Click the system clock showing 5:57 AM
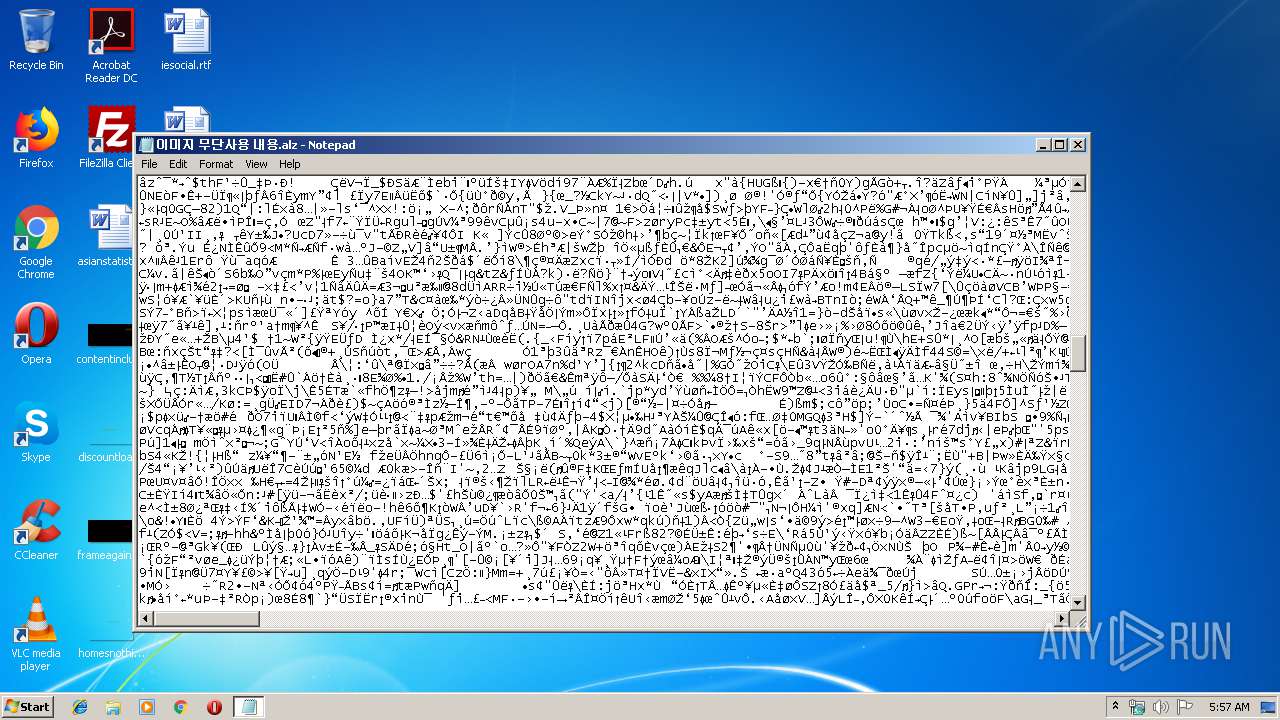This screenshot has height=720, width=1280. 1229,707
